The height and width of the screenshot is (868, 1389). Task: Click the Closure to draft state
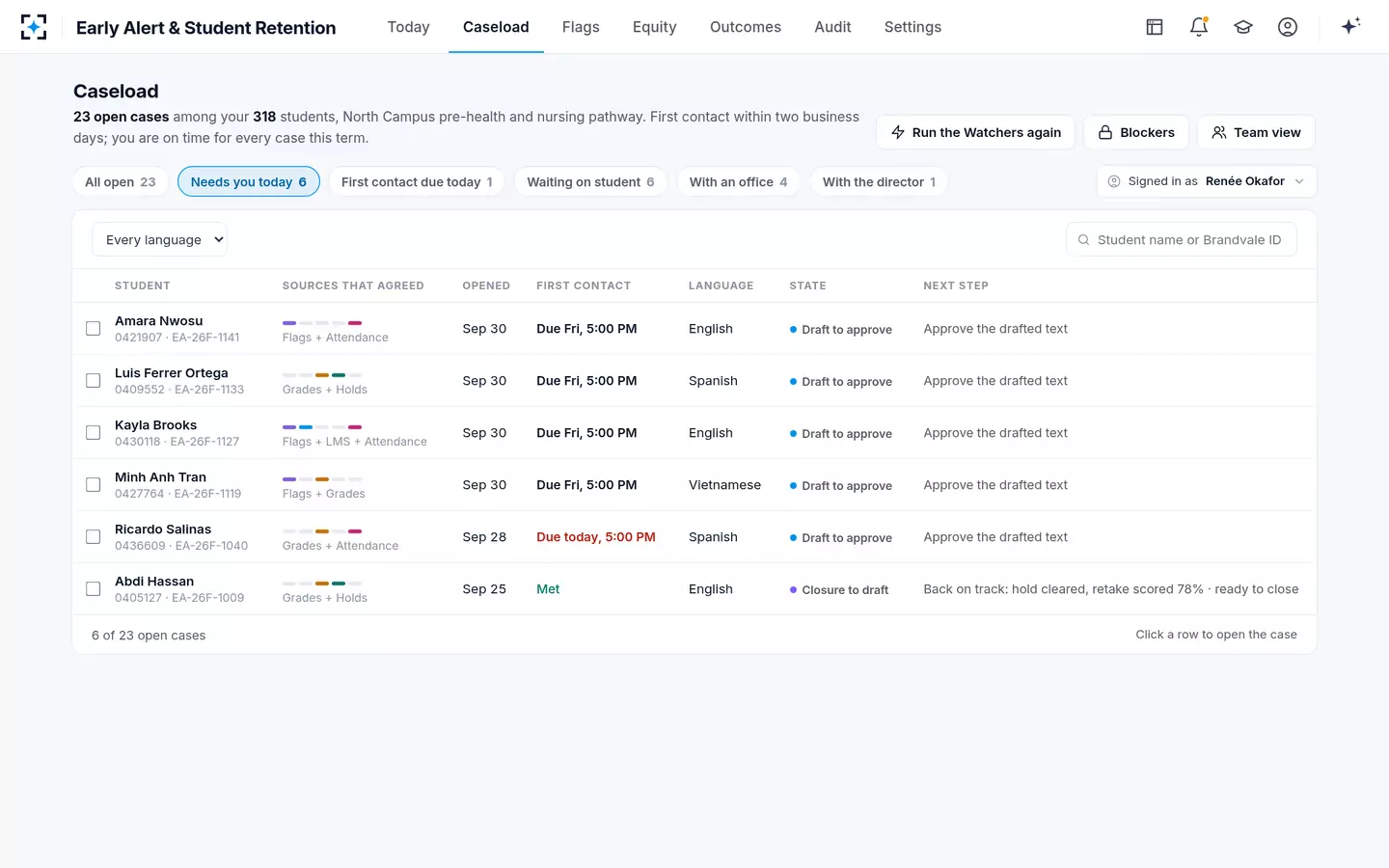pyautogui.click(x=839, y=589)
